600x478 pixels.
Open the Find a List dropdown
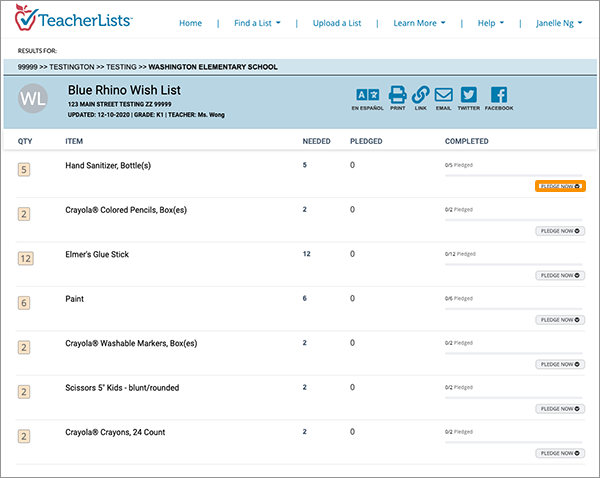tap(257, 23)
